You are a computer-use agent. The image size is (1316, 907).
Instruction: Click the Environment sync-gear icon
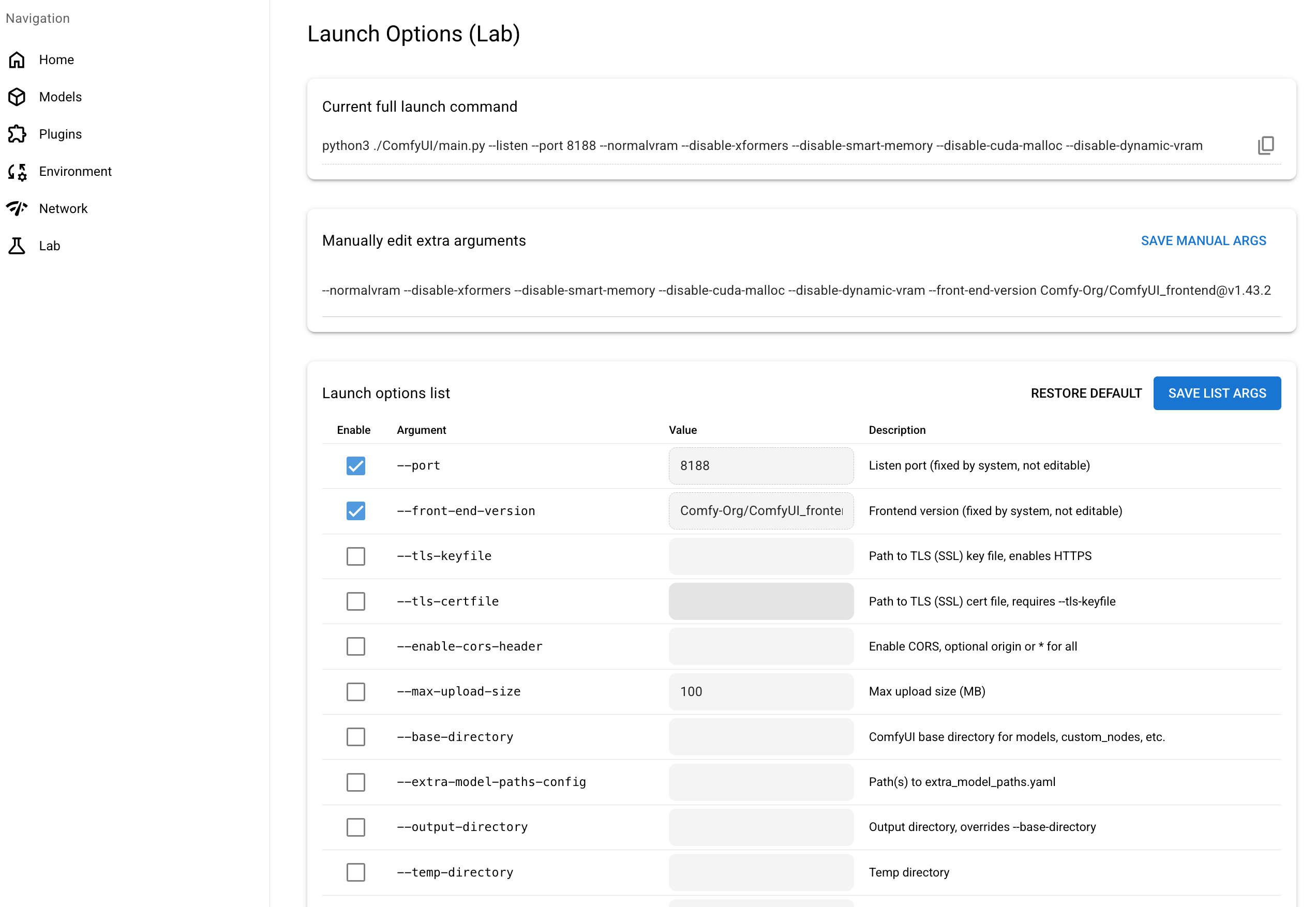(17, 172)
